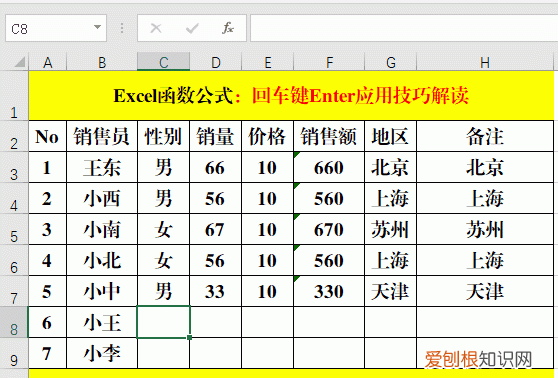Select the cell containing 小北

click(102, 260)
